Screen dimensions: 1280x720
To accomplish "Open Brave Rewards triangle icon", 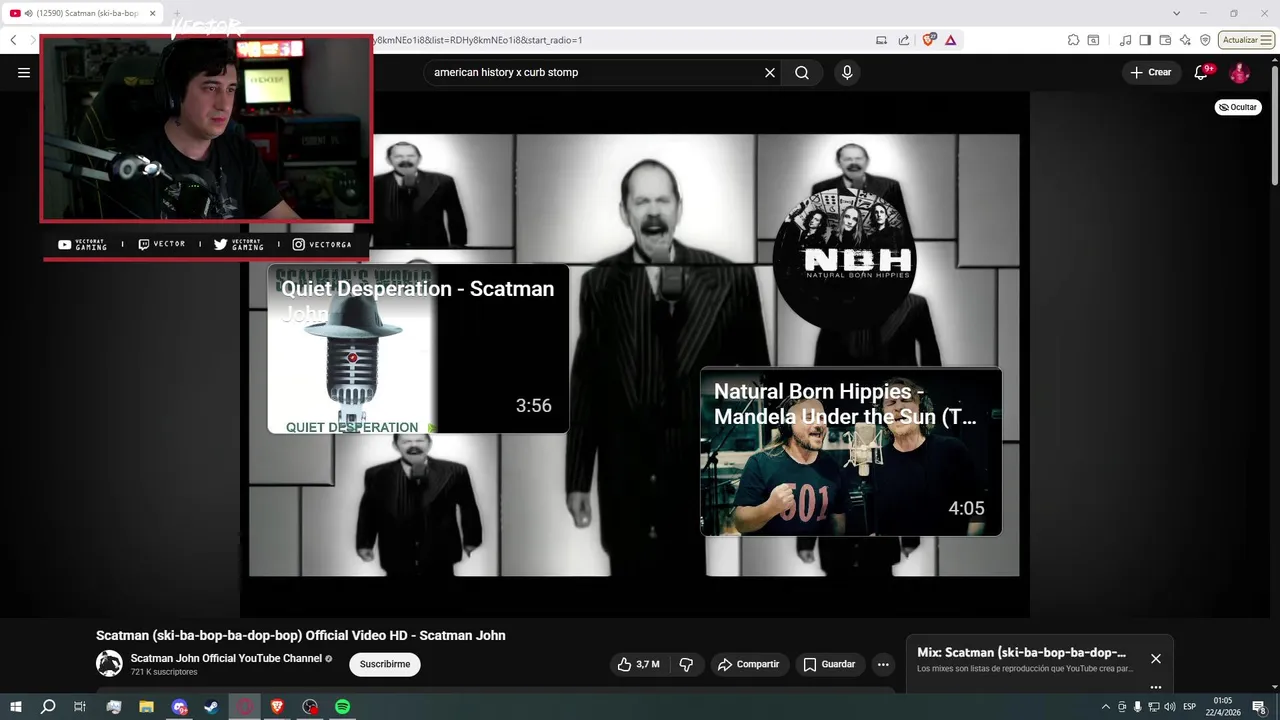I will tap(950, 40).
